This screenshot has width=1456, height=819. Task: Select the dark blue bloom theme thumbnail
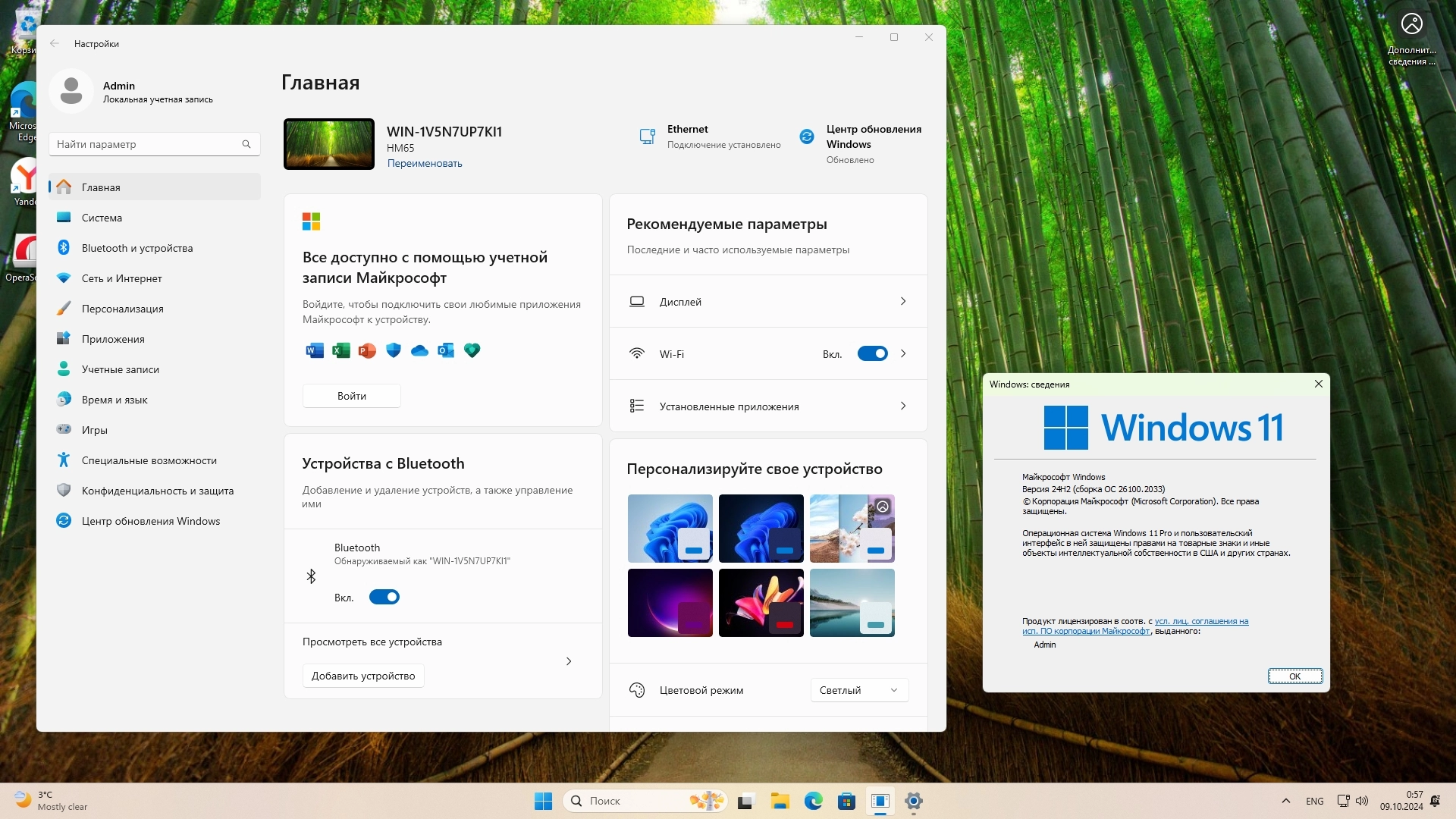point(761,528)
